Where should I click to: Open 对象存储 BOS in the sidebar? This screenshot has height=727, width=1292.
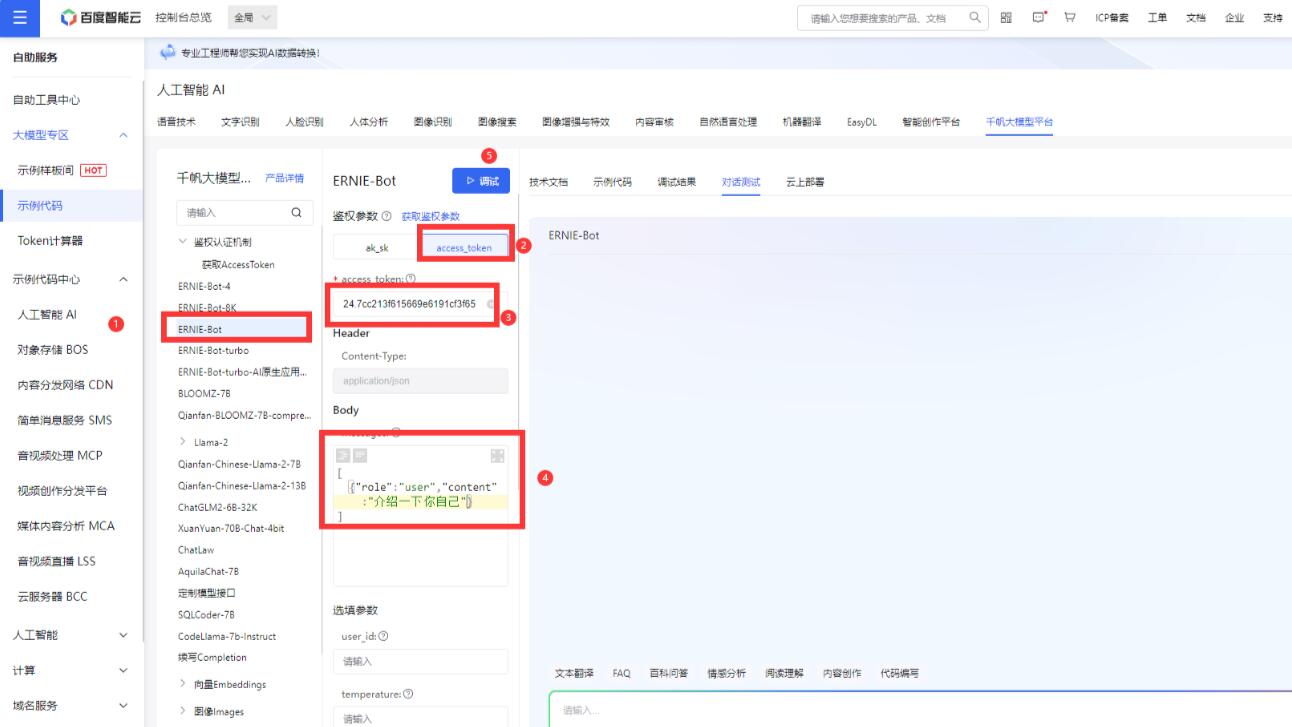click(52, 350)
